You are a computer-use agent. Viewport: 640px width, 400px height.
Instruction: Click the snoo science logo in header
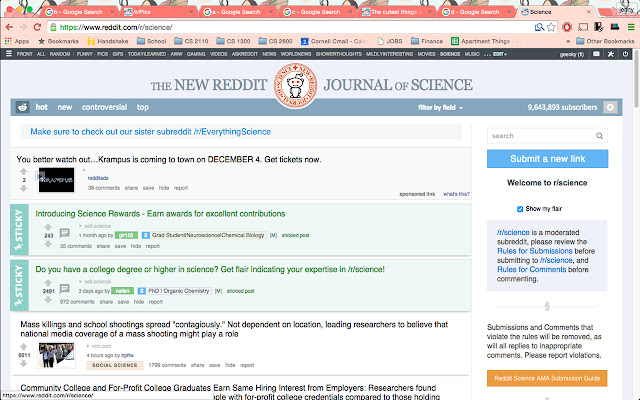point(296,86)
